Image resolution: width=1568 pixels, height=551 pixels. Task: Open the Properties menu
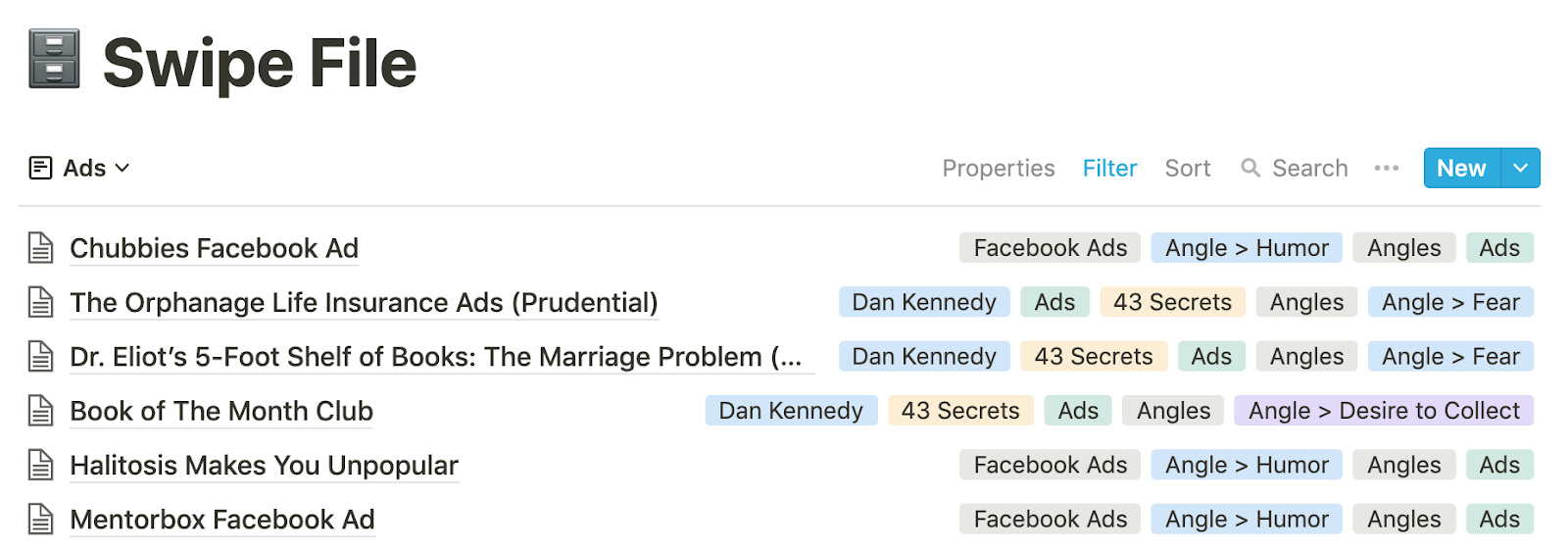tap(999, 169)
